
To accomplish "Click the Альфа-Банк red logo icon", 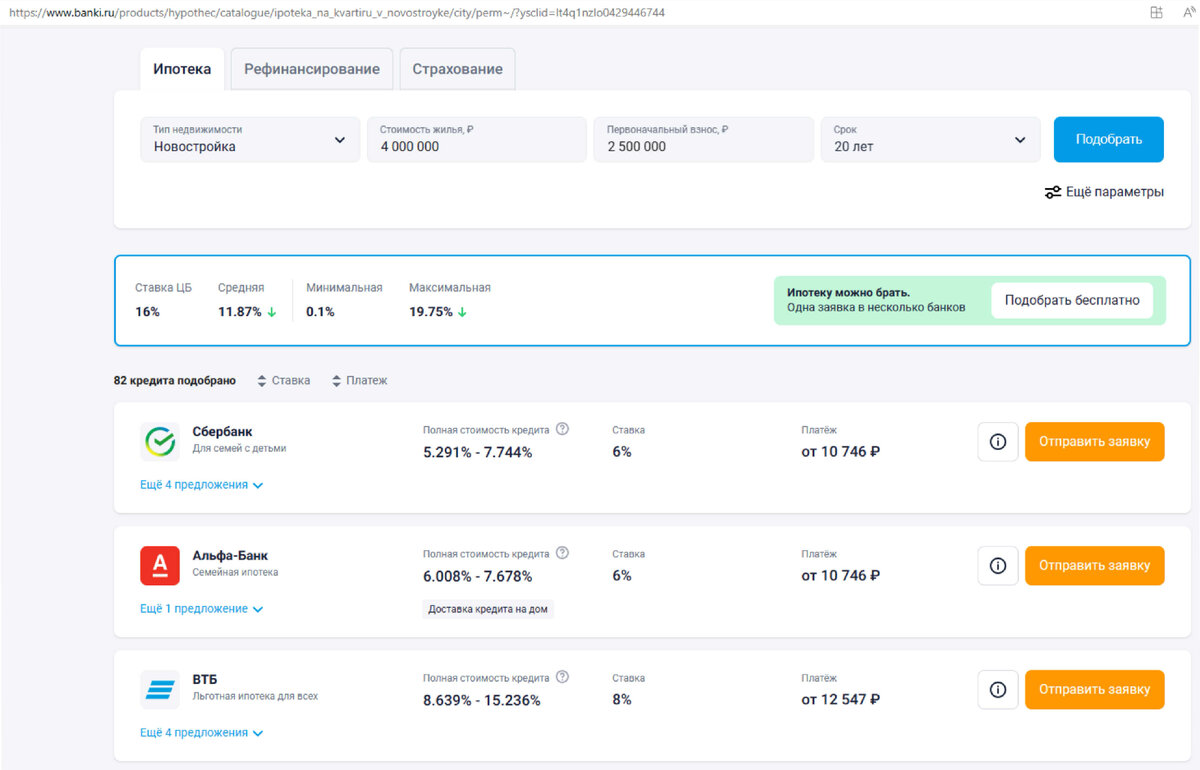I will 159,565.
